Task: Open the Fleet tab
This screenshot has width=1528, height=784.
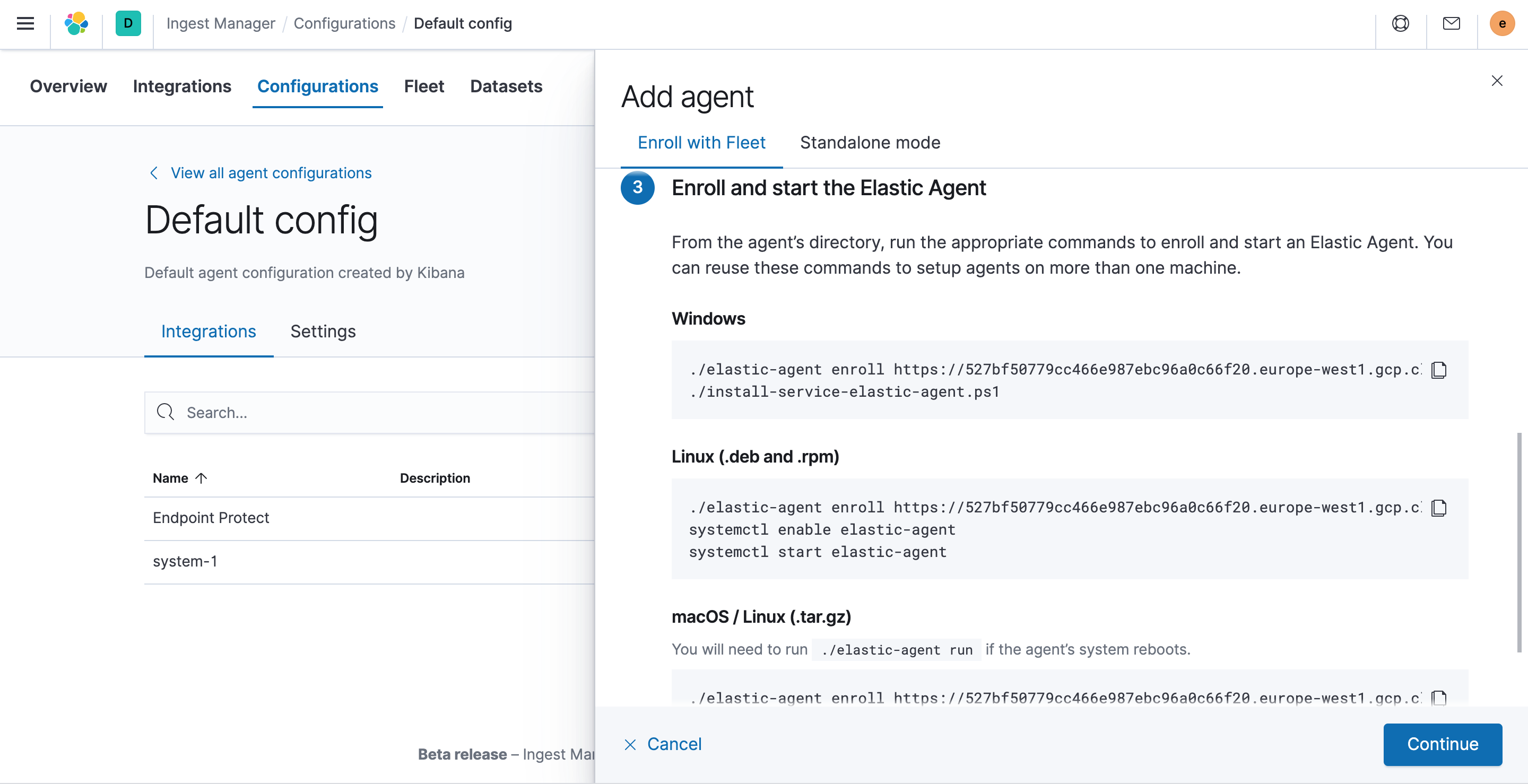Action: (x=423, y=86)
